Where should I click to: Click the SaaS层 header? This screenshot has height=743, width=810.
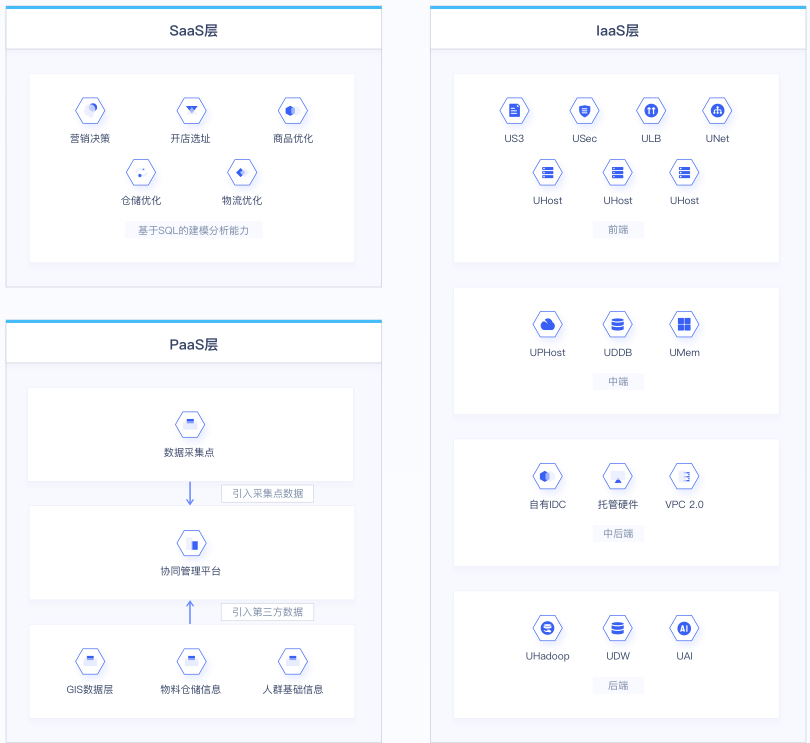tap(194, 30)
